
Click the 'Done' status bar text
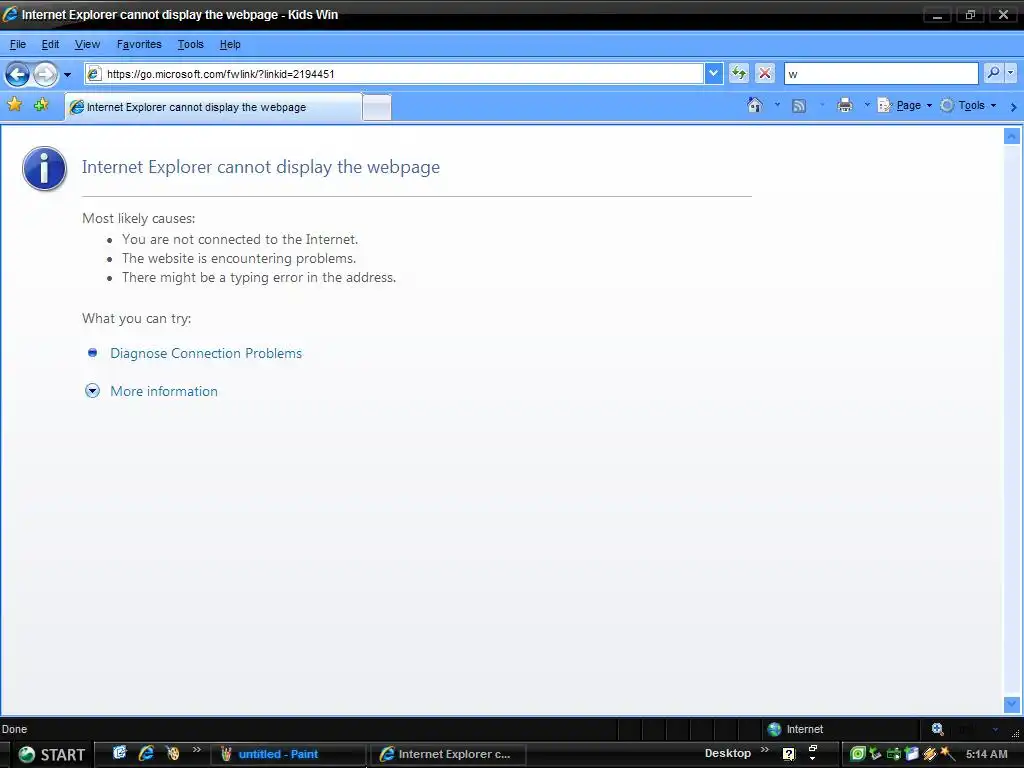click(x=14, y=729)
